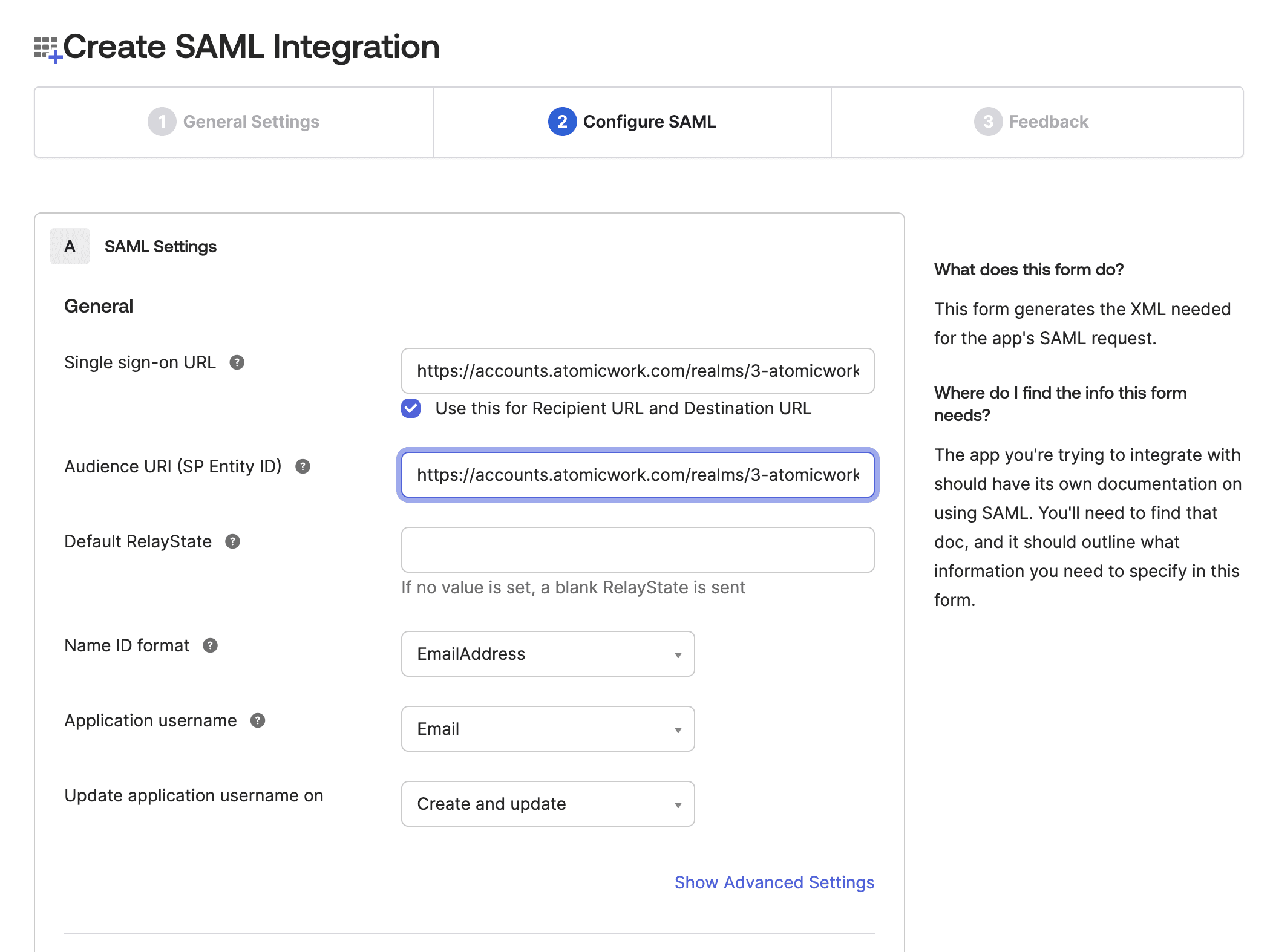
Task: Click the Recipient URL and Destination URL checkbox label
Action: tap(623, 408)
